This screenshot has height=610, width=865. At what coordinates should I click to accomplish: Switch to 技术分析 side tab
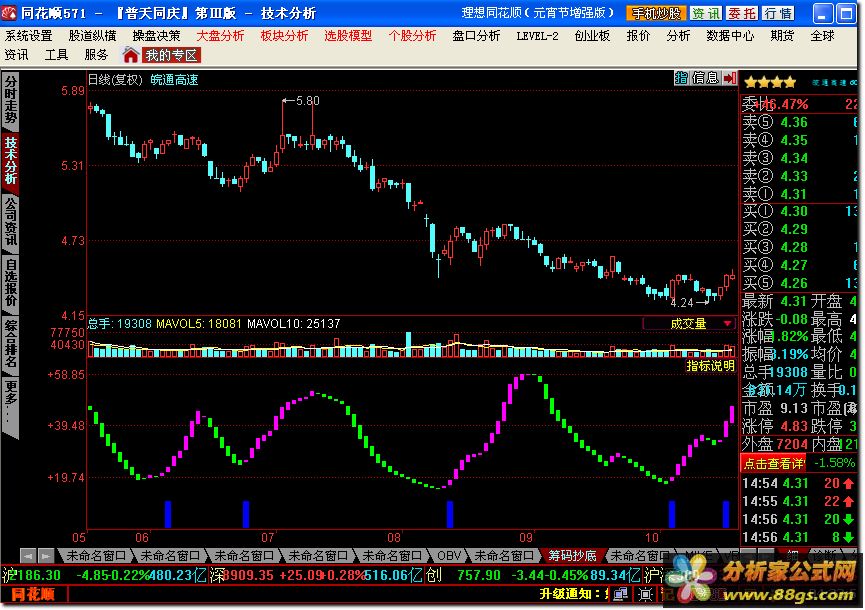pos(11,161)
